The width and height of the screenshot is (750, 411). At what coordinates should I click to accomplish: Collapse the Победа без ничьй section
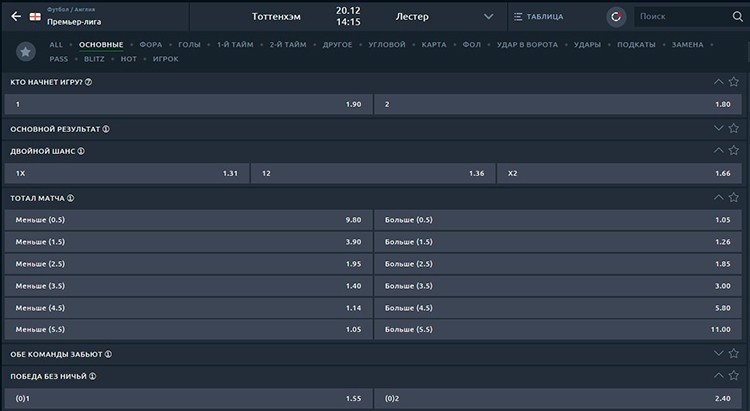click(x=718, y=376)
